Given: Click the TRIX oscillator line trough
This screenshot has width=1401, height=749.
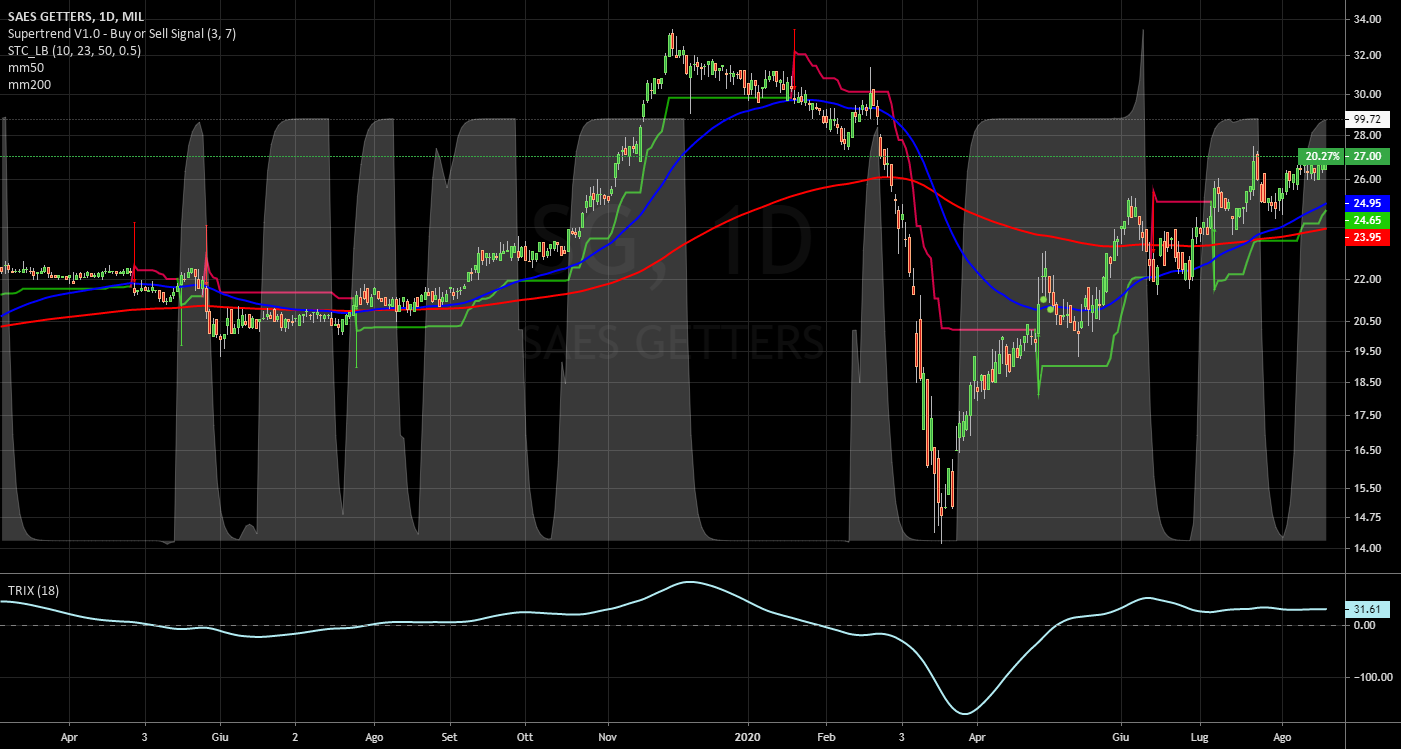Looking at the screenshot, I should coord(965,712).
